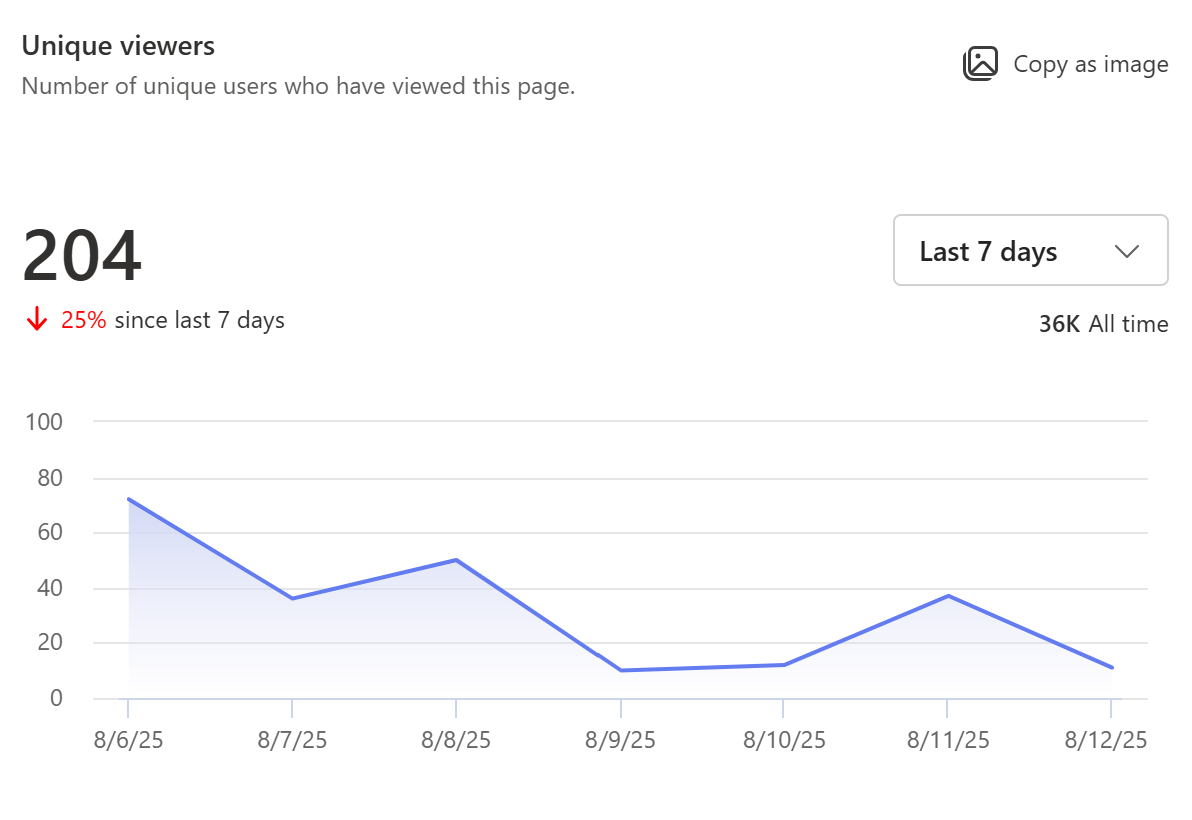Click the Unique viewers heading

click(117, 45)
